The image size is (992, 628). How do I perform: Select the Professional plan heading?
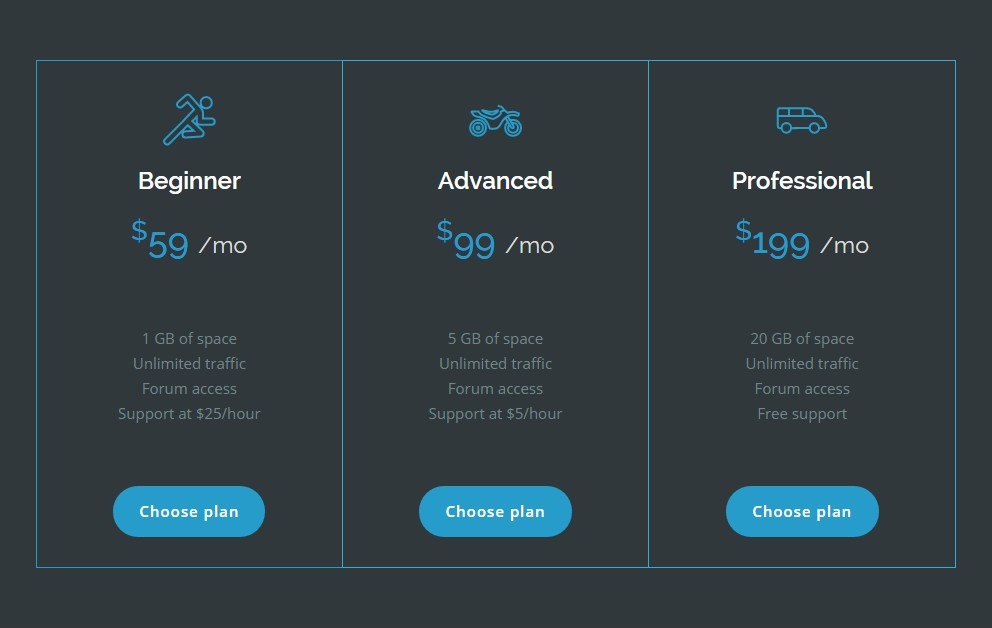click(x=802, y=181)
